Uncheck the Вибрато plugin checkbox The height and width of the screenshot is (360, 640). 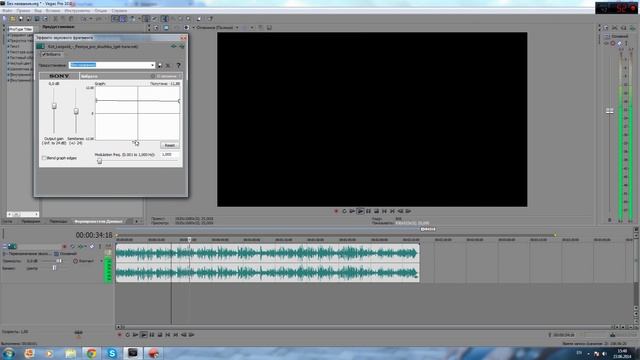[x=43, y=54]
